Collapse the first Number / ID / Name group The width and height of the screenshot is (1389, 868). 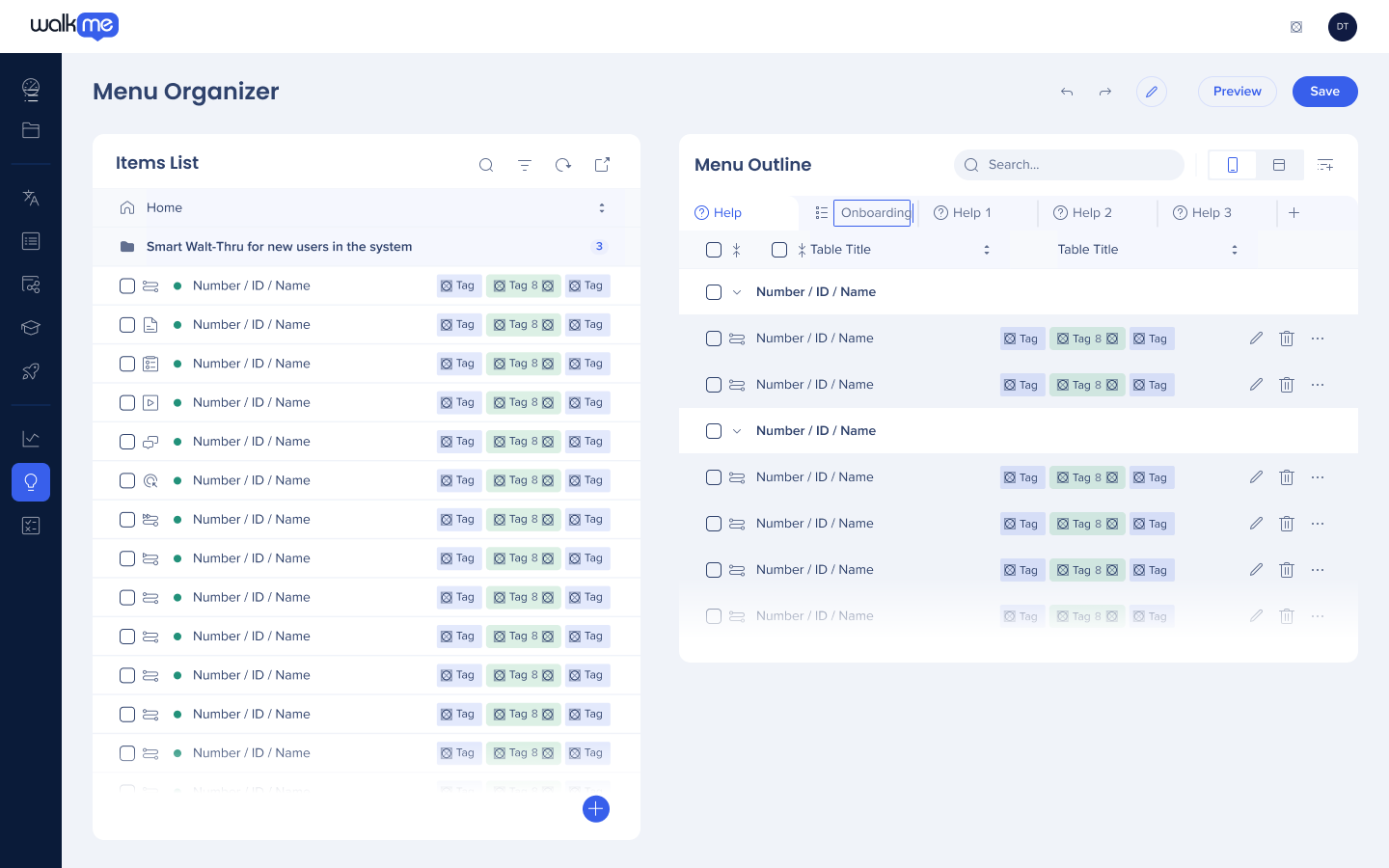point(737,292)
